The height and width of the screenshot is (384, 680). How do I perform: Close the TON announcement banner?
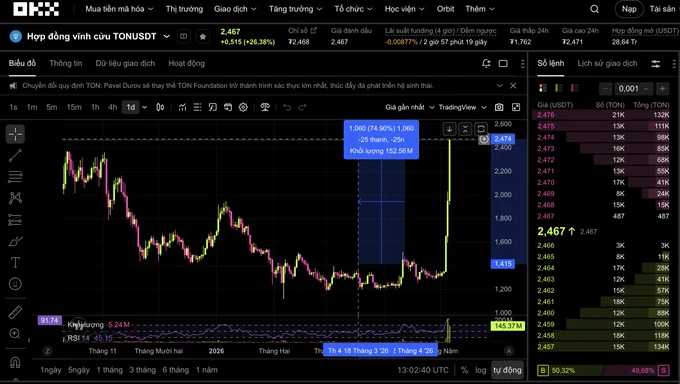pos(513,85)
